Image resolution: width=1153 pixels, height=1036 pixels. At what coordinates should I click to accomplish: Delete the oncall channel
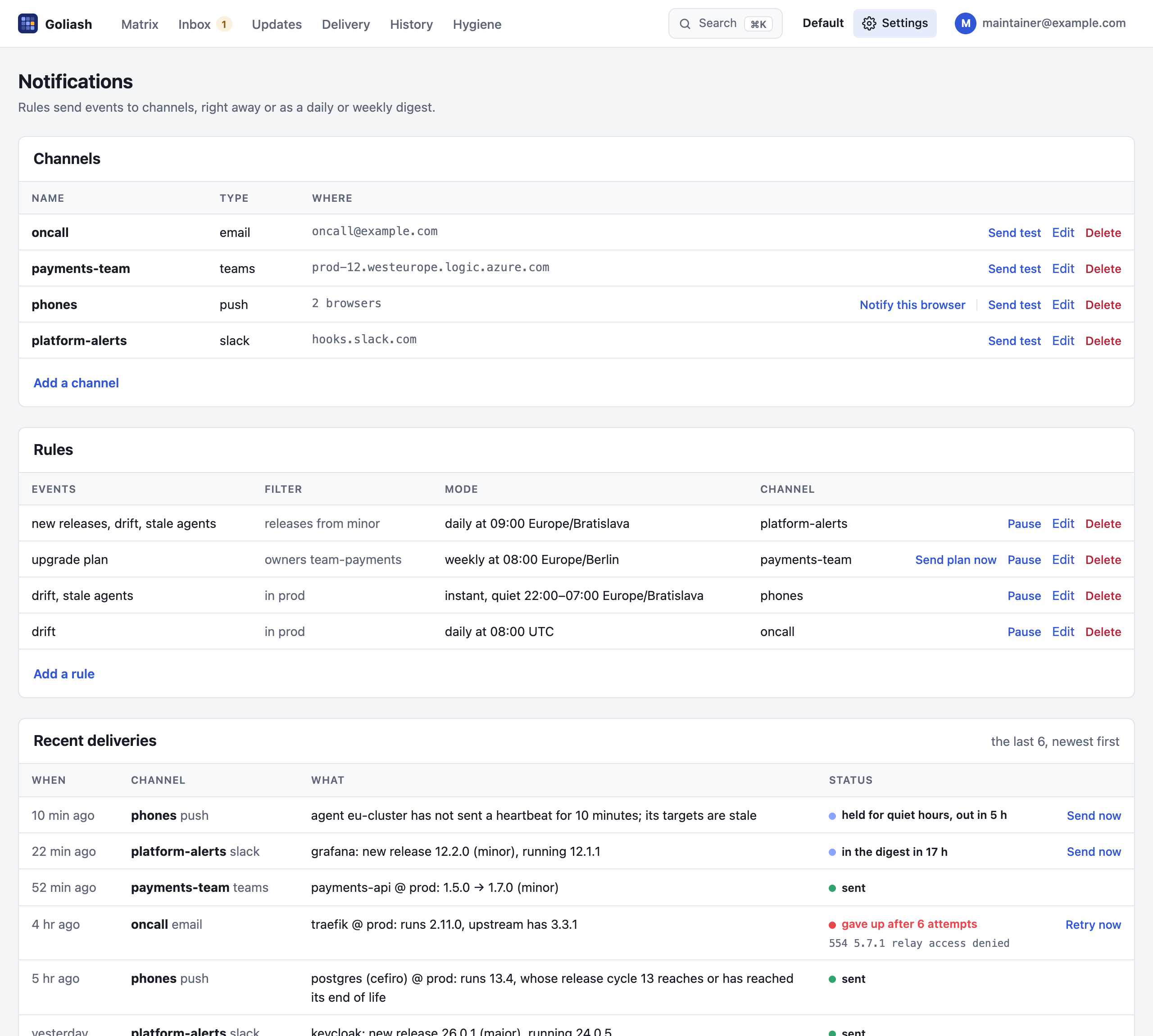[1103, 233]
